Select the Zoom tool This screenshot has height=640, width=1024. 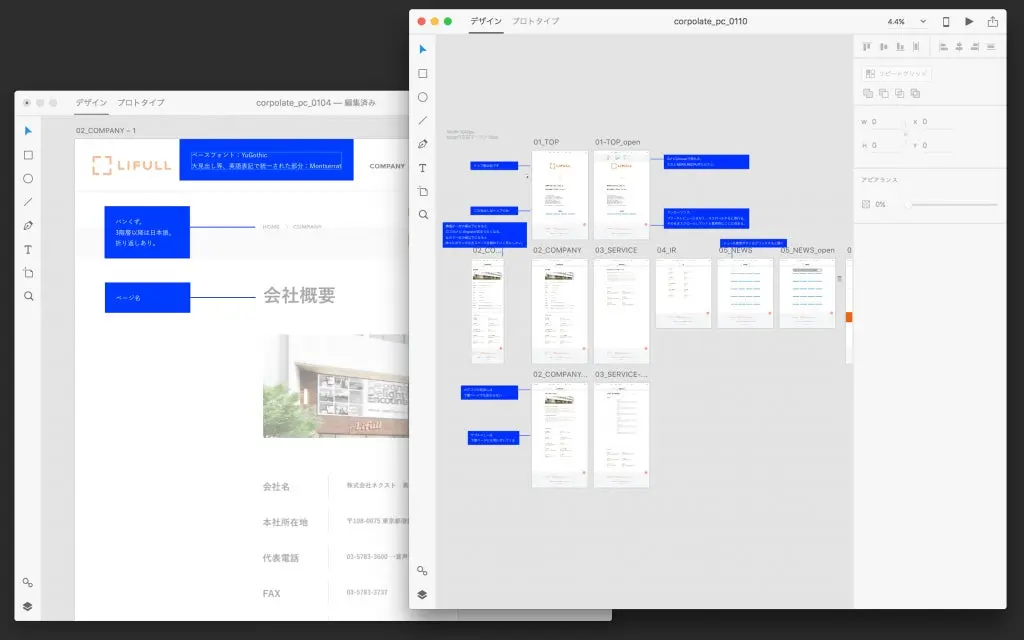click(x=422, y=214)
